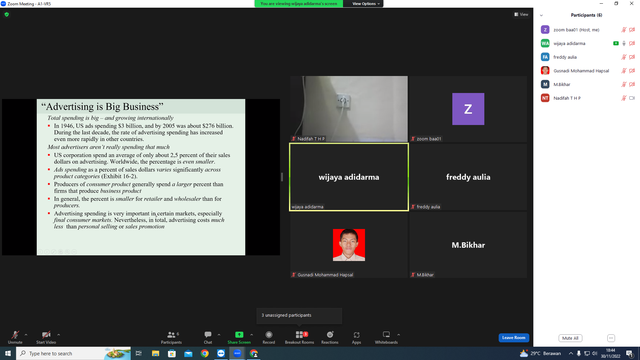Viewport: 640px width, 360px height.
Task: Click the freddy aulia video tile
Action: click(468, 177)
